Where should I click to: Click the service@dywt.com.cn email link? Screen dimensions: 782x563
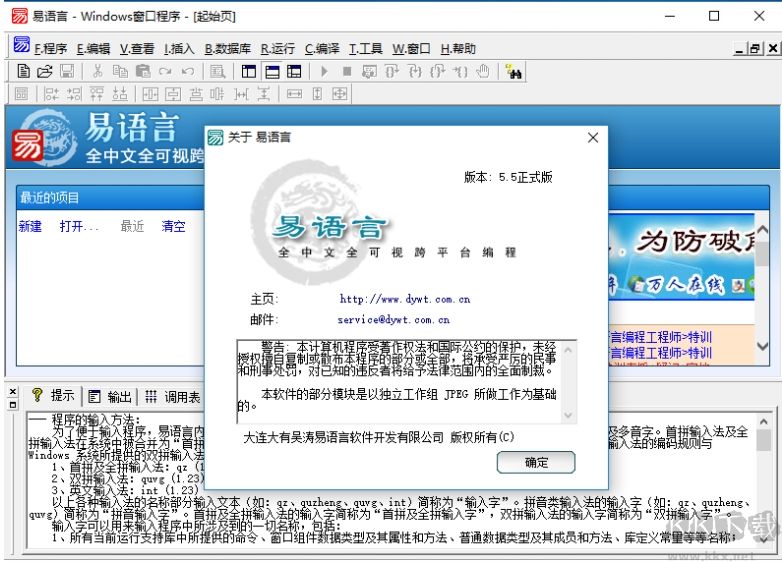pyautogui.click(x=393, y=320)
